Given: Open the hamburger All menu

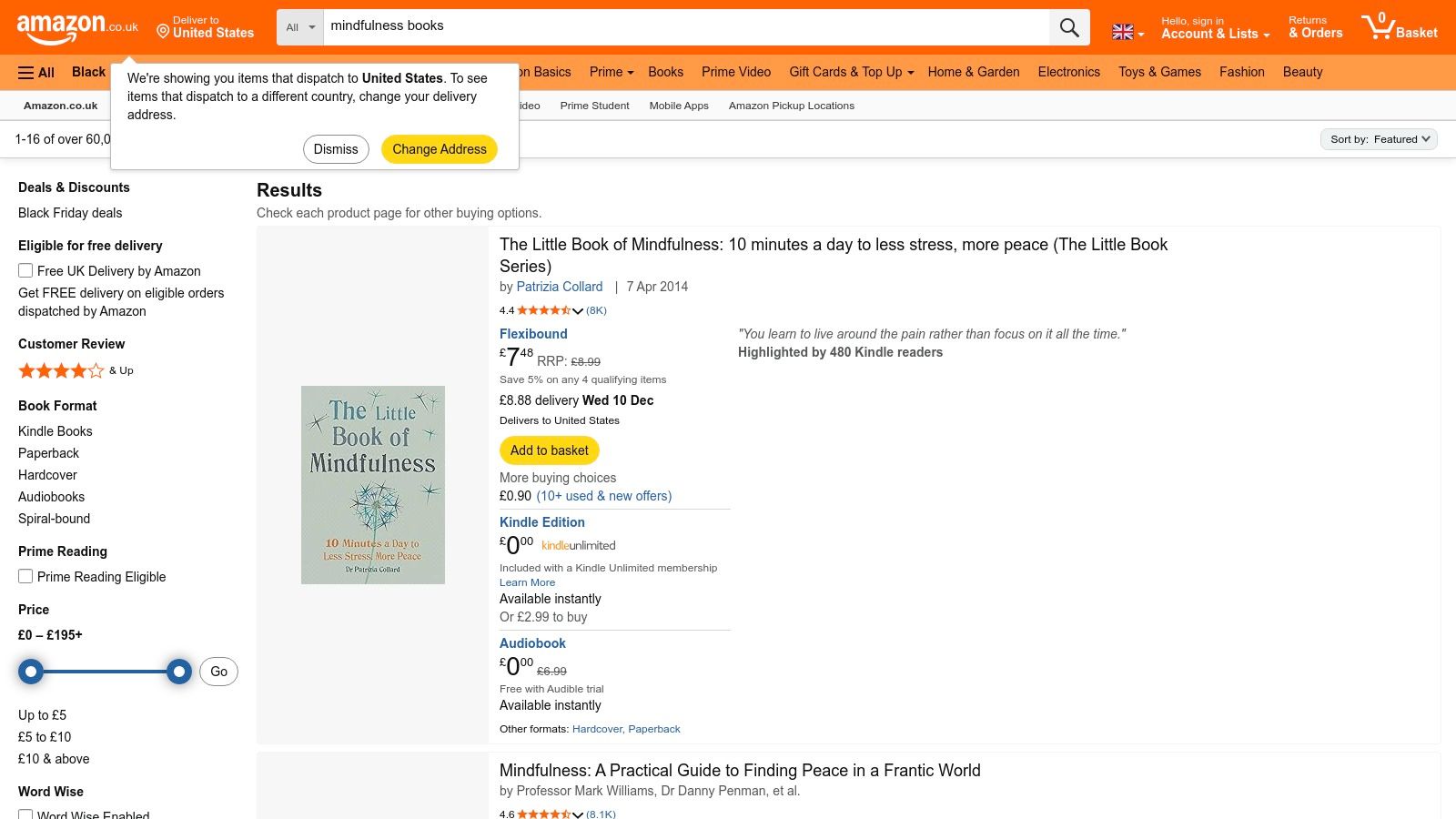Looking at the screenshot, I should click(x=35, y=72).
